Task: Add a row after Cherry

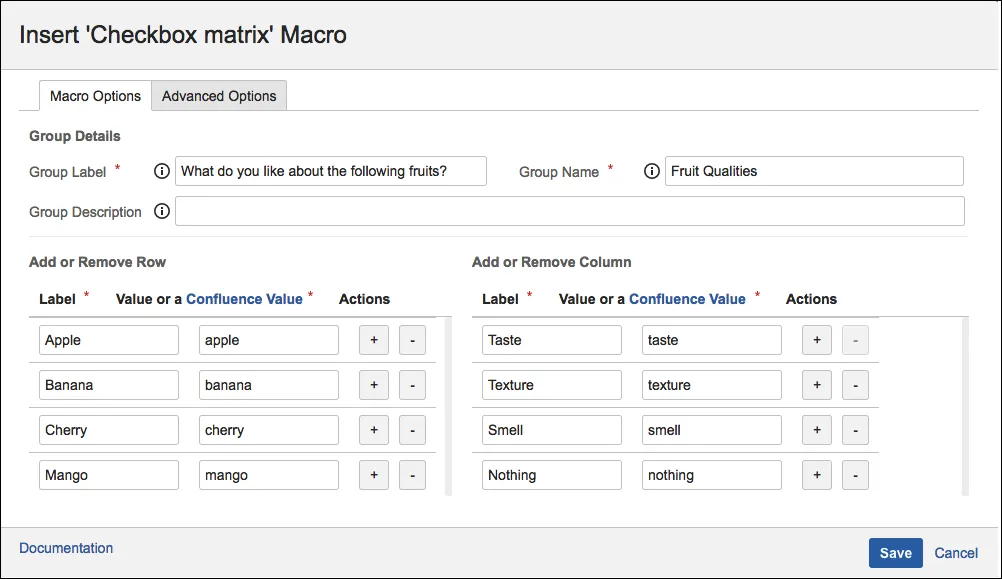Action: [x=374, y=430]
